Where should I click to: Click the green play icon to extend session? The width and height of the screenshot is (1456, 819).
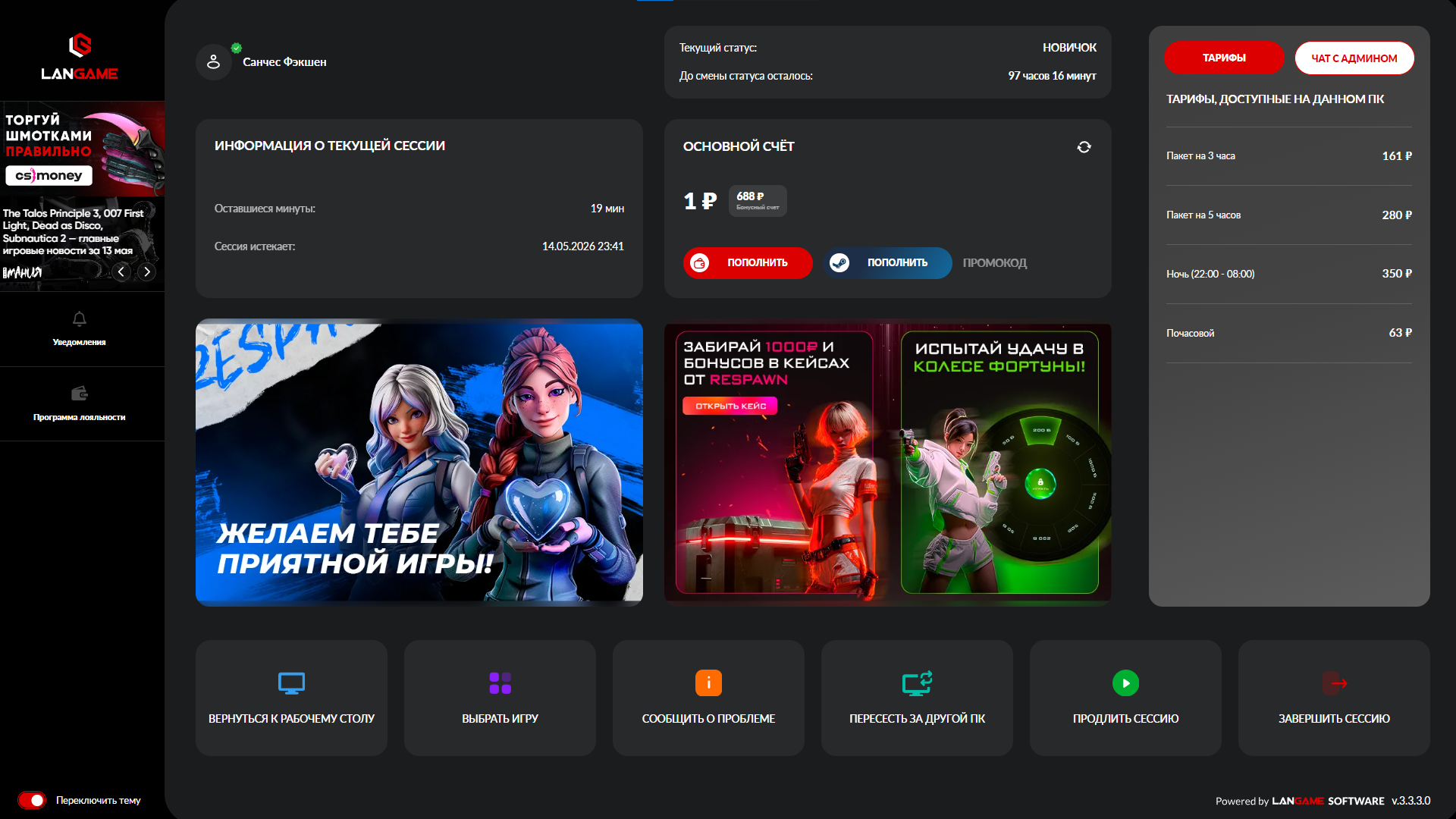tap(1125, 683)
